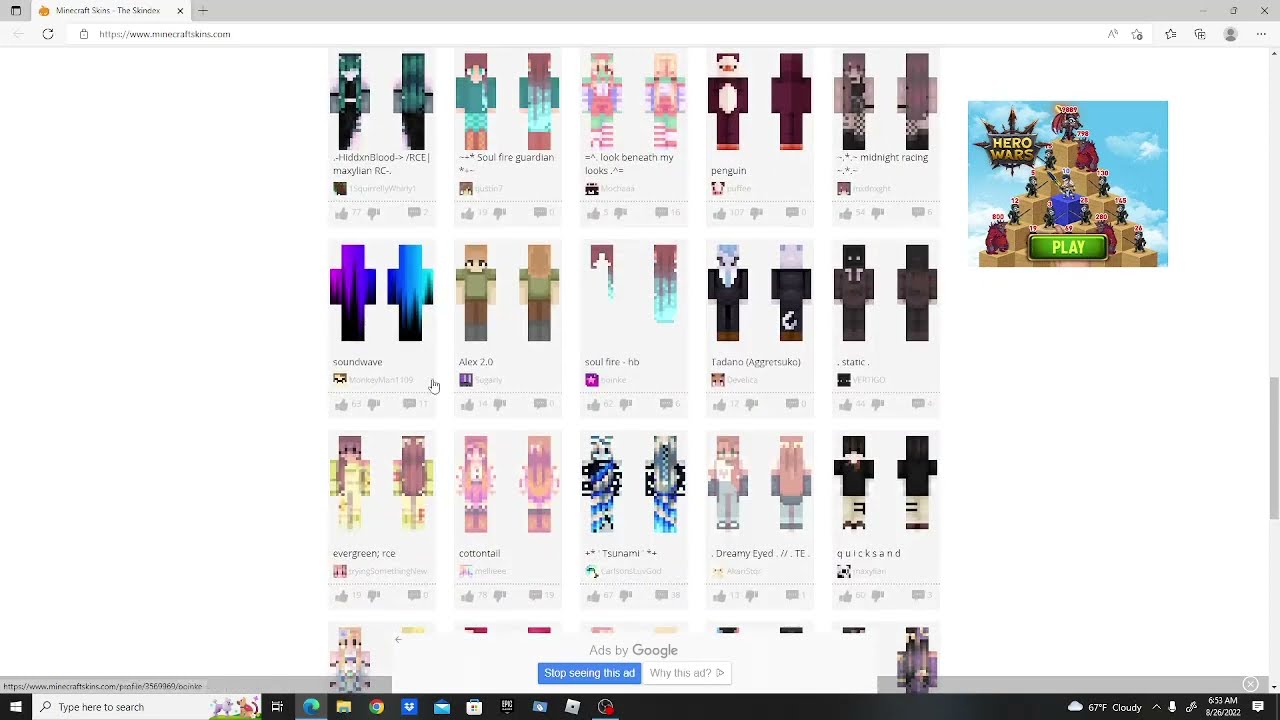
Task: Open Dropbox from the taskbar
Action: 409,707
